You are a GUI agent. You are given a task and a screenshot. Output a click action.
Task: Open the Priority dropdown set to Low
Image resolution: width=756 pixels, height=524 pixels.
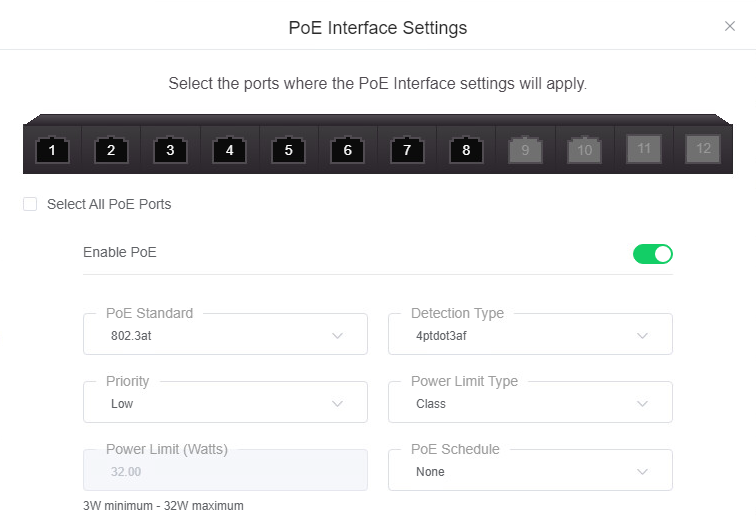(225, 402)
